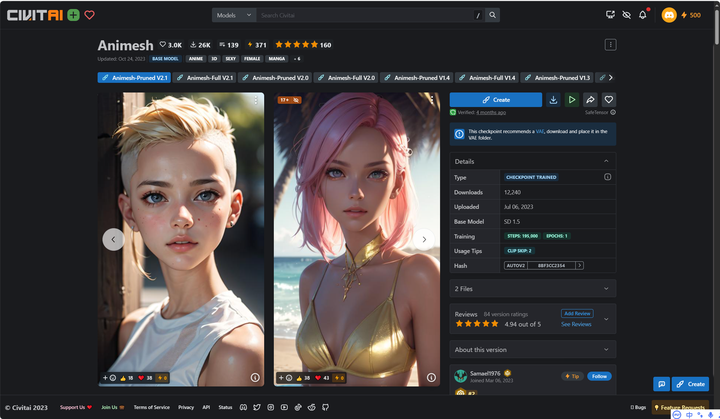Go to the next gallery image
The width and height of the screenshot is (720, 419).
click(x=424, y=239)
